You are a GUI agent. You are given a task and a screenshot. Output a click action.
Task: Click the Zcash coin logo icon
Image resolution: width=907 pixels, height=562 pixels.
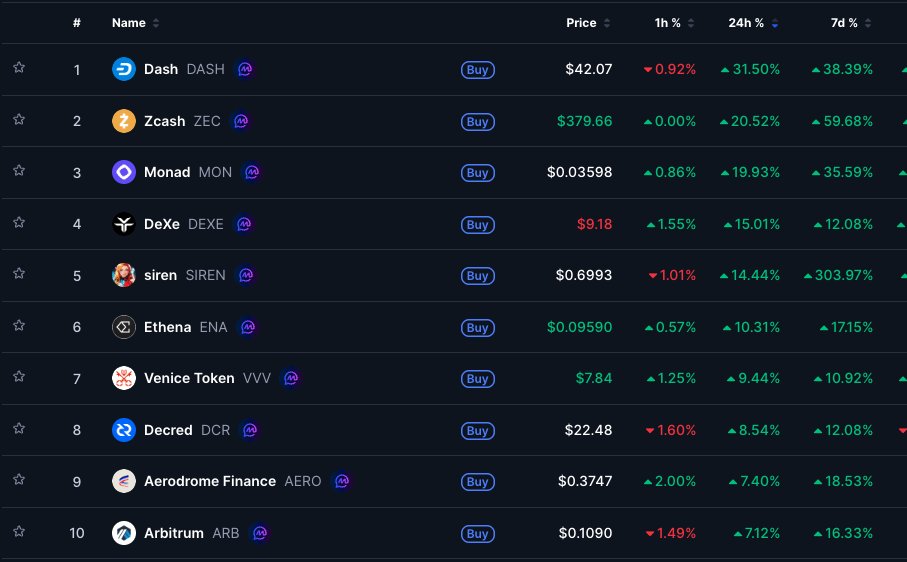pyautogui.click(x=123, y=121)
